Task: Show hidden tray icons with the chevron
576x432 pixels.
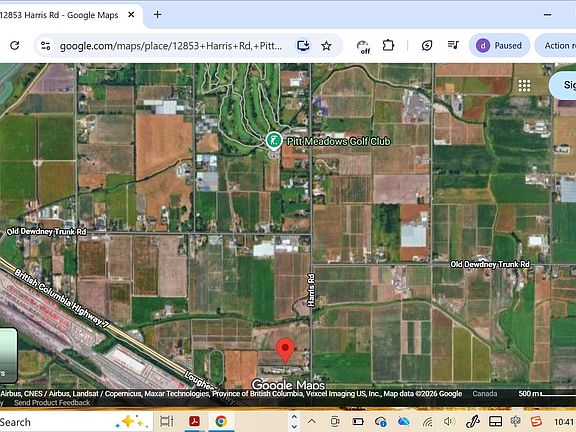Action: coord(312,421)
